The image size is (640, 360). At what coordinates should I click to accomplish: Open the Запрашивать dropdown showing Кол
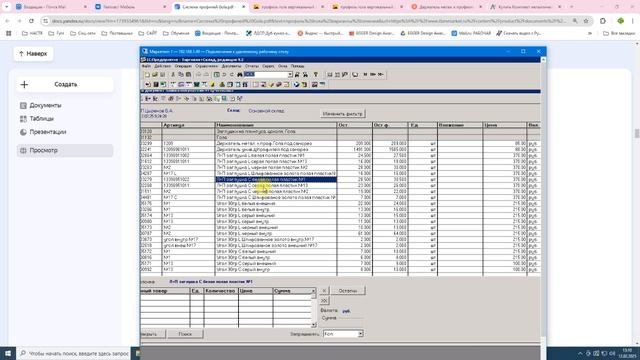pos(360,334)
